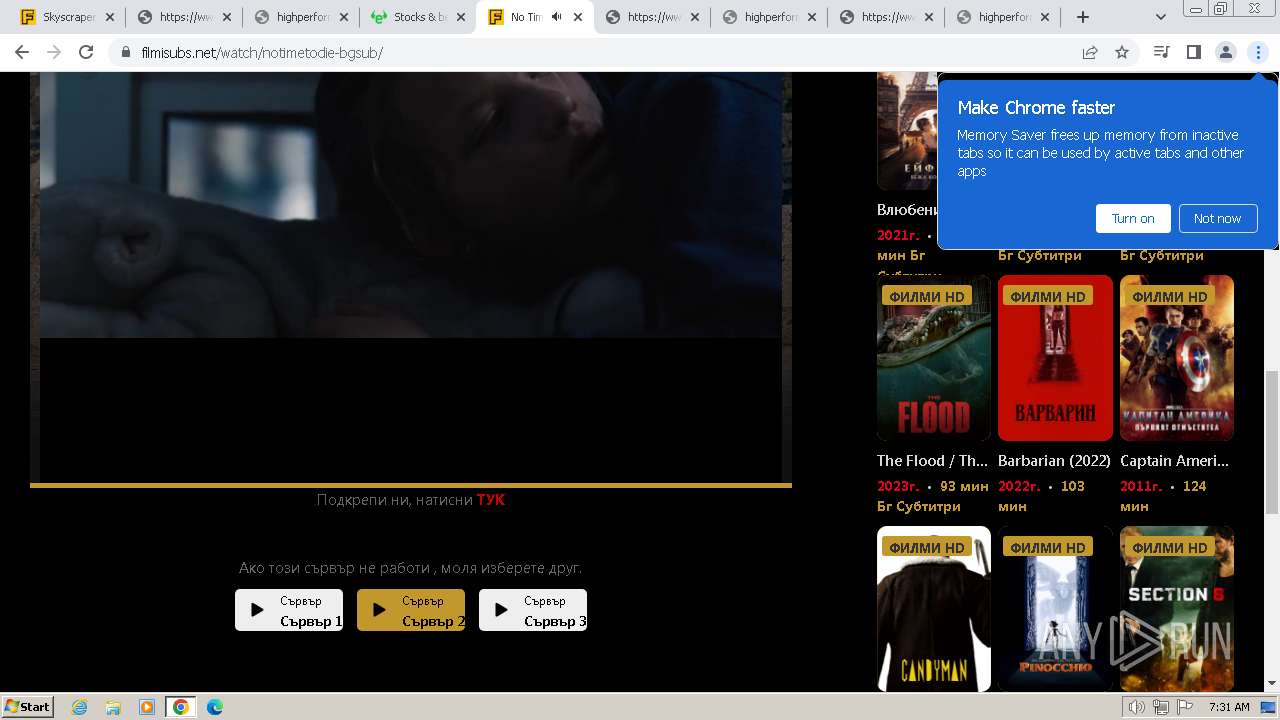Mute the No Time tab audio icon
1280x720 pixels.
click(556, 17)
